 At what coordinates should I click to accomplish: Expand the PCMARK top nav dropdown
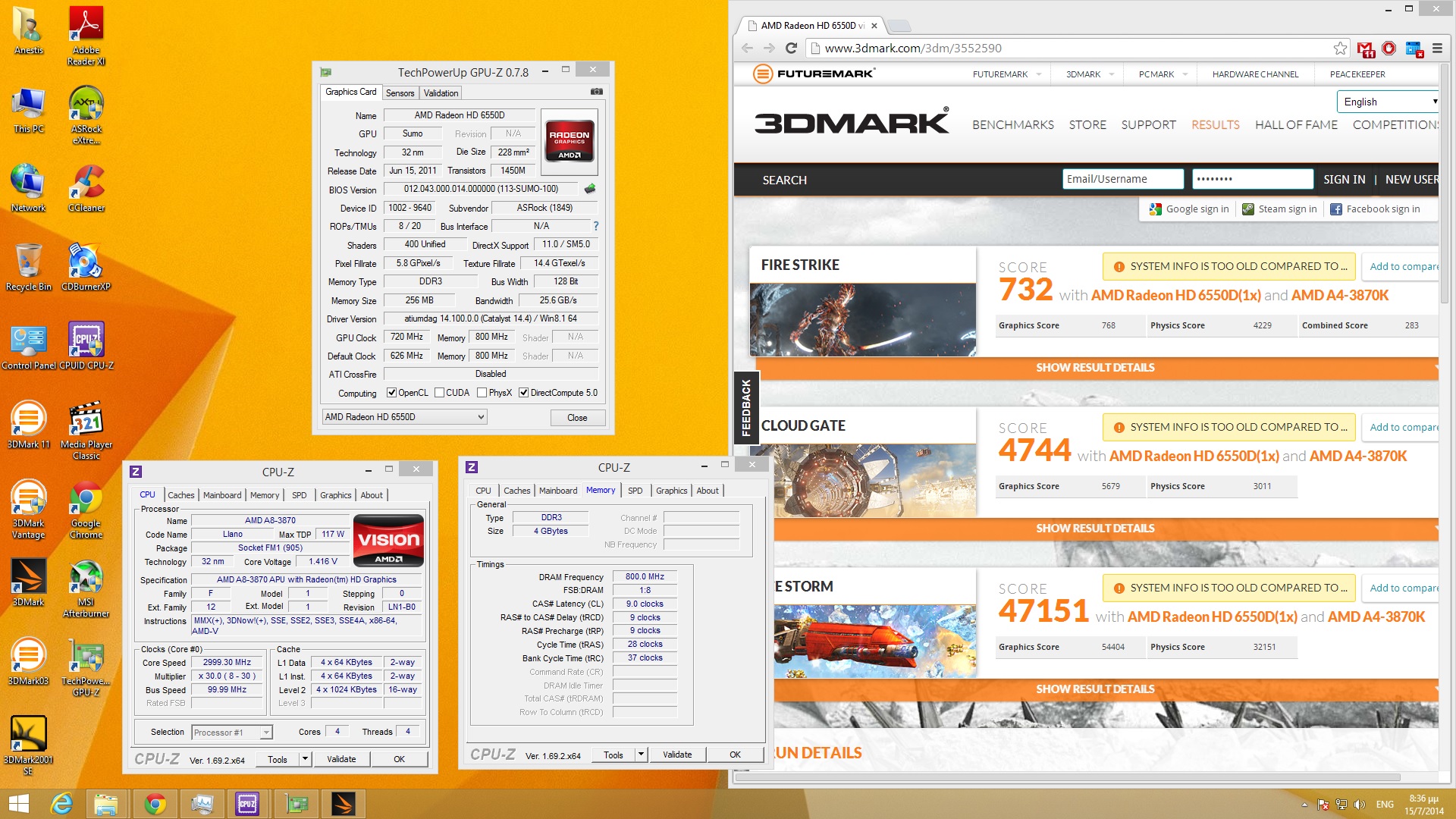point(1185,74)
